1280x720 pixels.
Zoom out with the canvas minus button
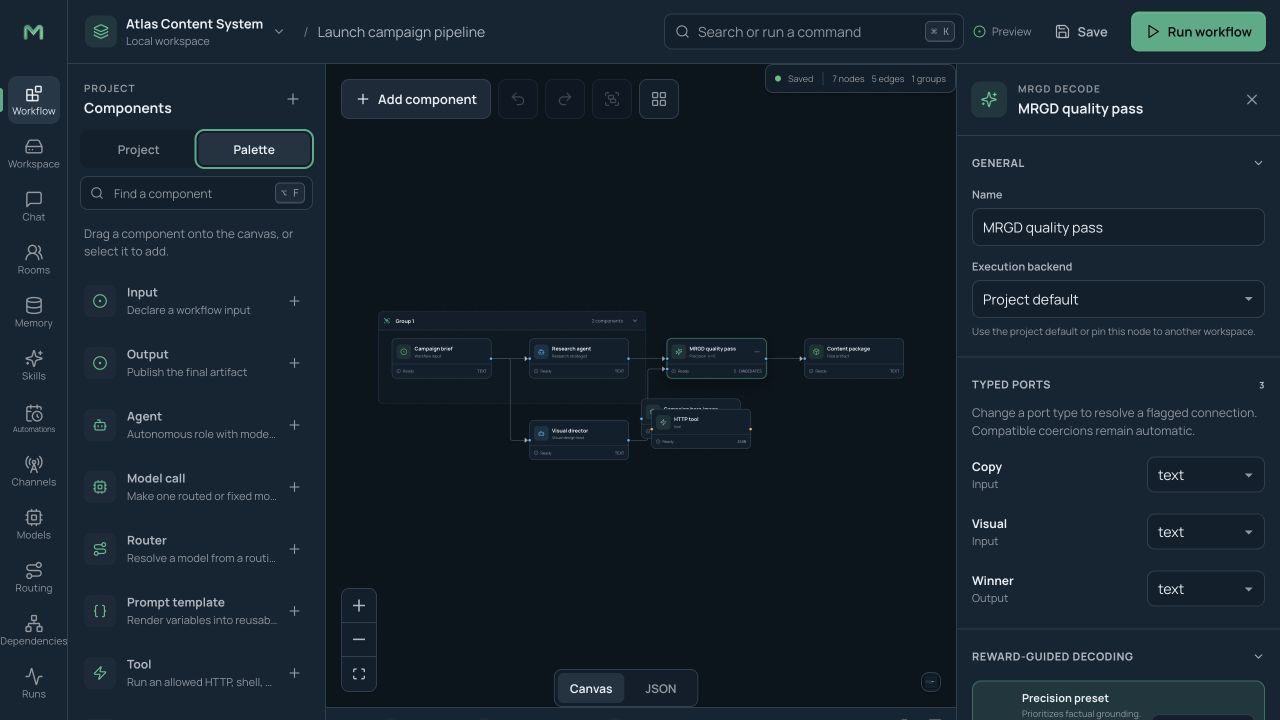coord(359,640)
